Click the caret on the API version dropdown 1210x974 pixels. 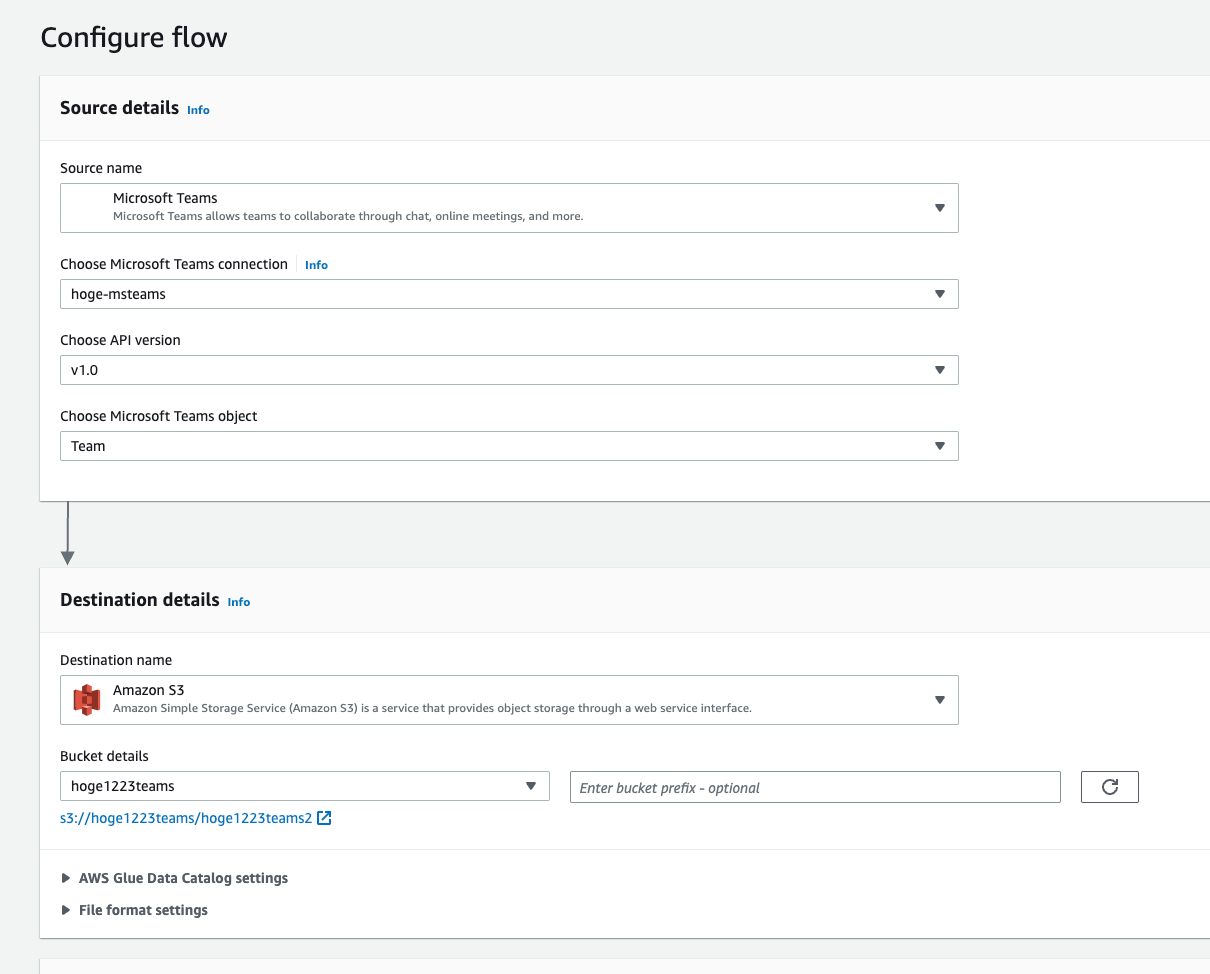coord(939,369)
